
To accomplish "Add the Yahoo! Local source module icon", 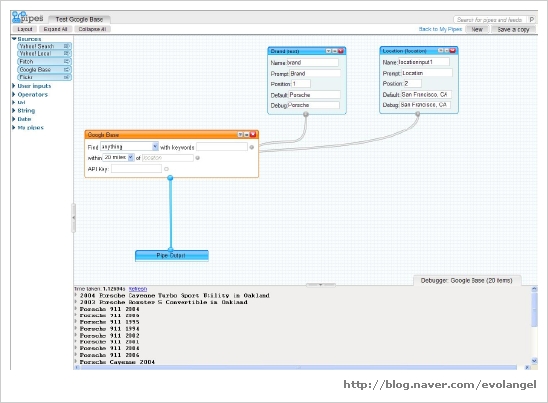I will click(x=66, y=53).
